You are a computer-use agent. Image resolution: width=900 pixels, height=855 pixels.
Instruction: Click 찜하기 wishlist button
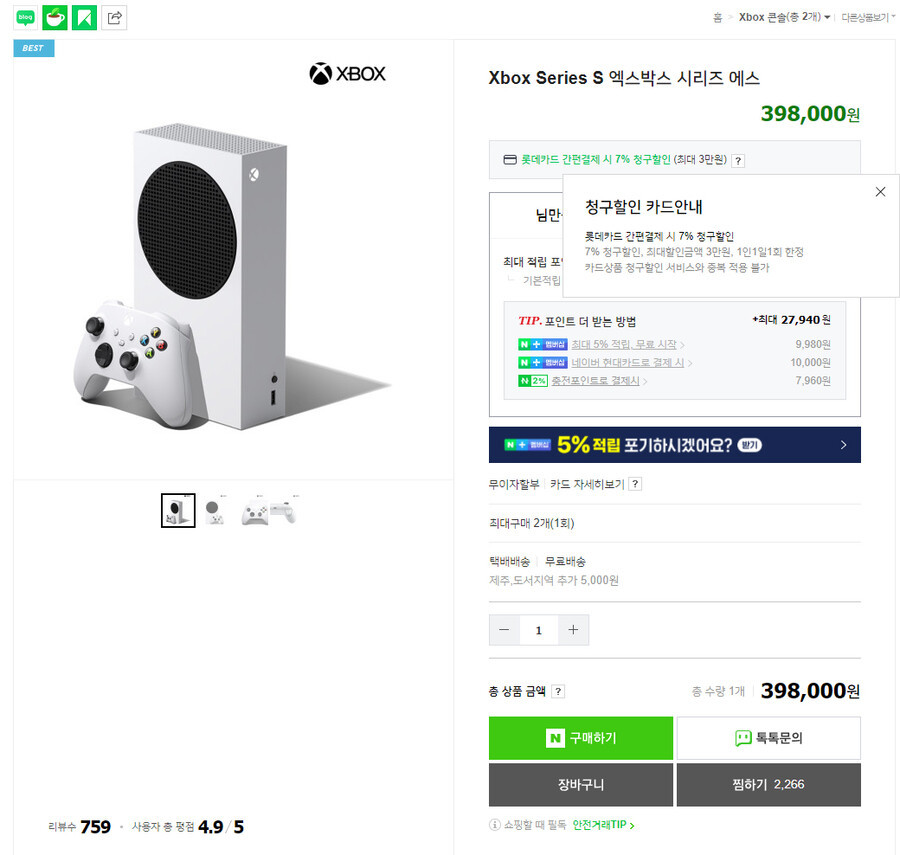pyautogui.click(x=769, y=784)
